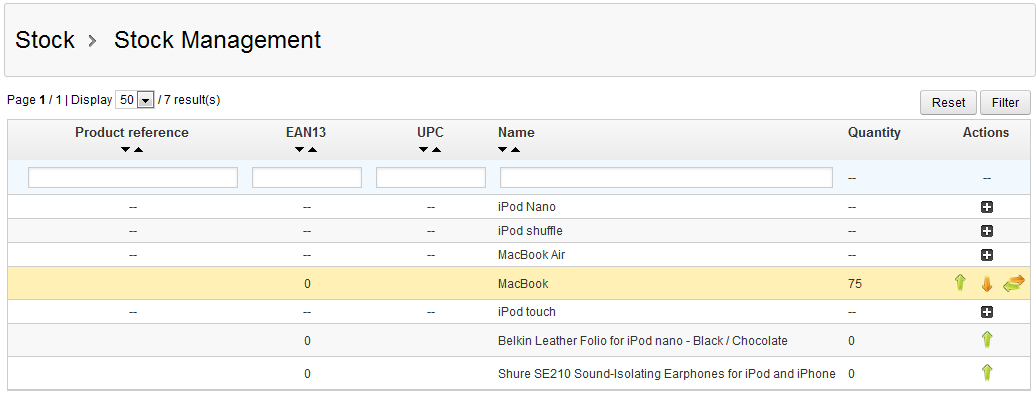Focus the Name filter field

666,178
